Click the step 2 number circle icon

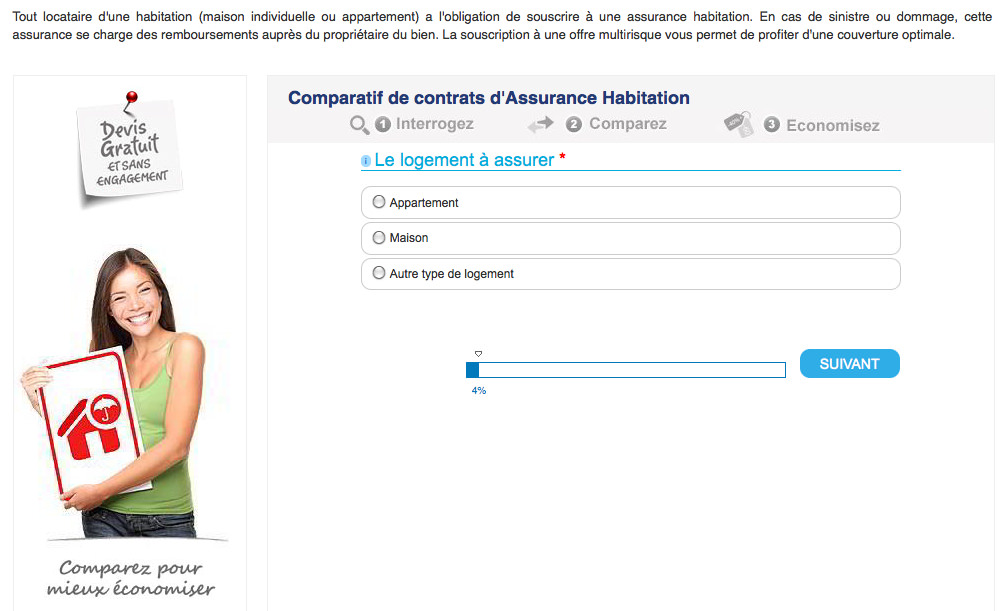pyautogui.click(x=574, y=124)
